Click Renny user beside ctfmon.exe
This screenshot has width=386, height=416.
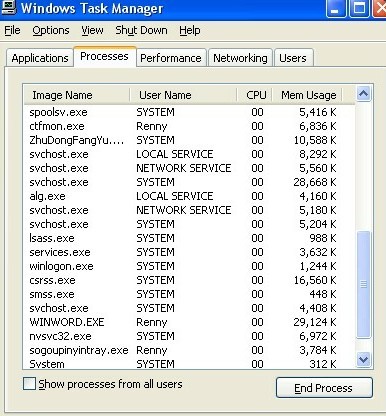point(152,127)
